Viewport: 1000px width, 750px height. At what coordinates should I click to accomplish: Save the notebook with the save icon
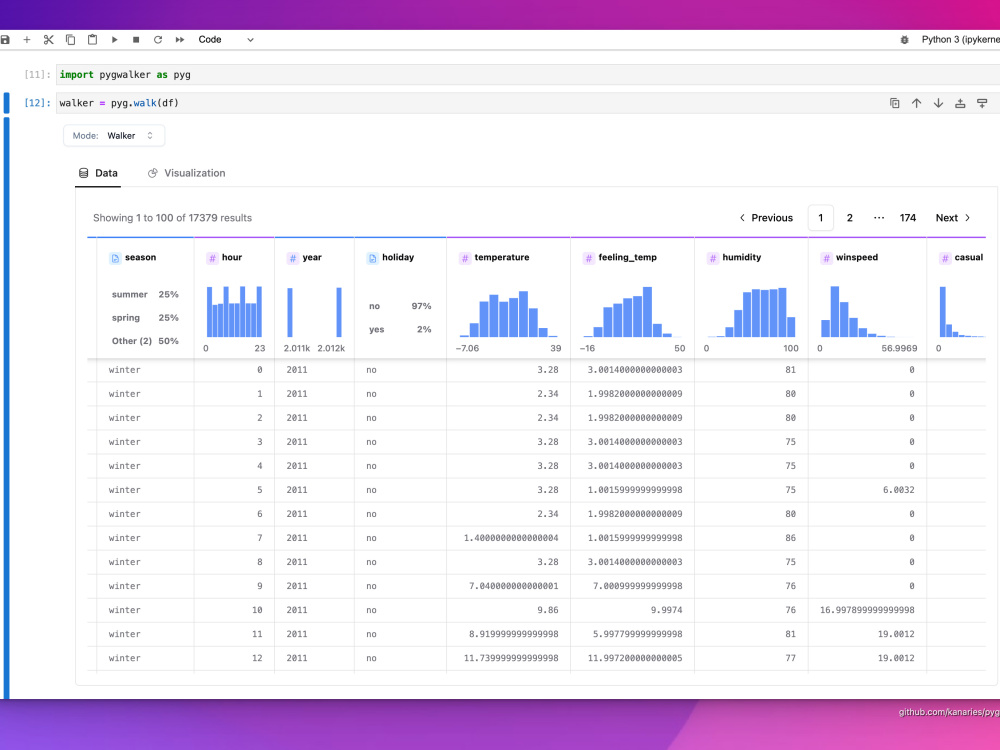pyautogui.click(x=4, y=40)
